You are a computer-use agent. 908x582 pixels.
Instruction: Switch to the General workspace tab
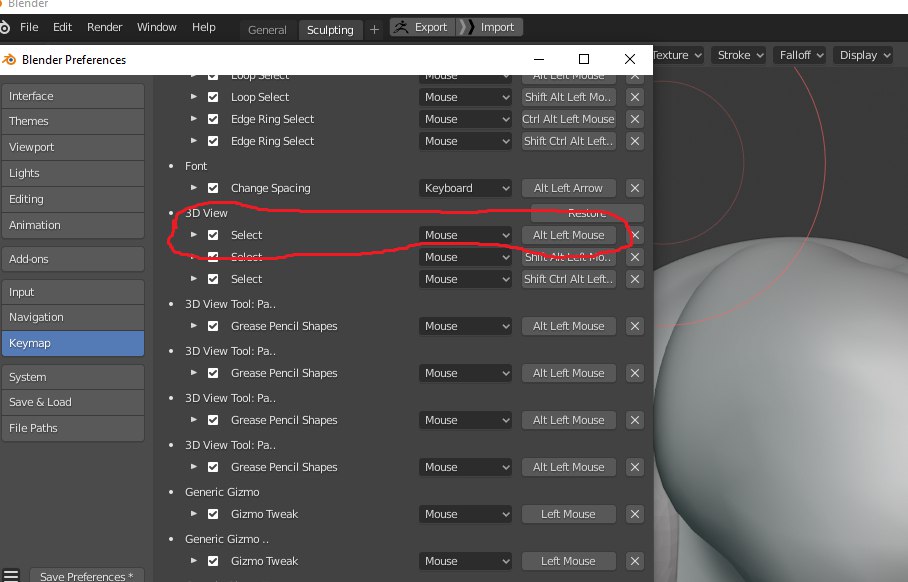click(267, 30)
